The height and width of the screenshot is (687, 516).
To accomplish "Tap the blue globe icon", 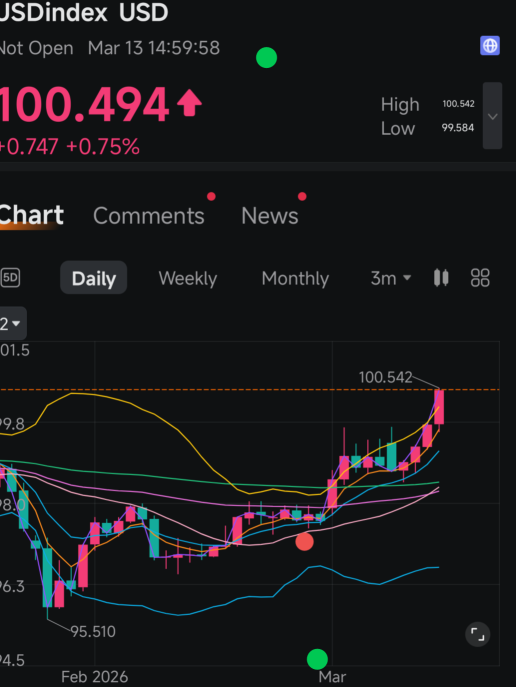I will point(490,46).
